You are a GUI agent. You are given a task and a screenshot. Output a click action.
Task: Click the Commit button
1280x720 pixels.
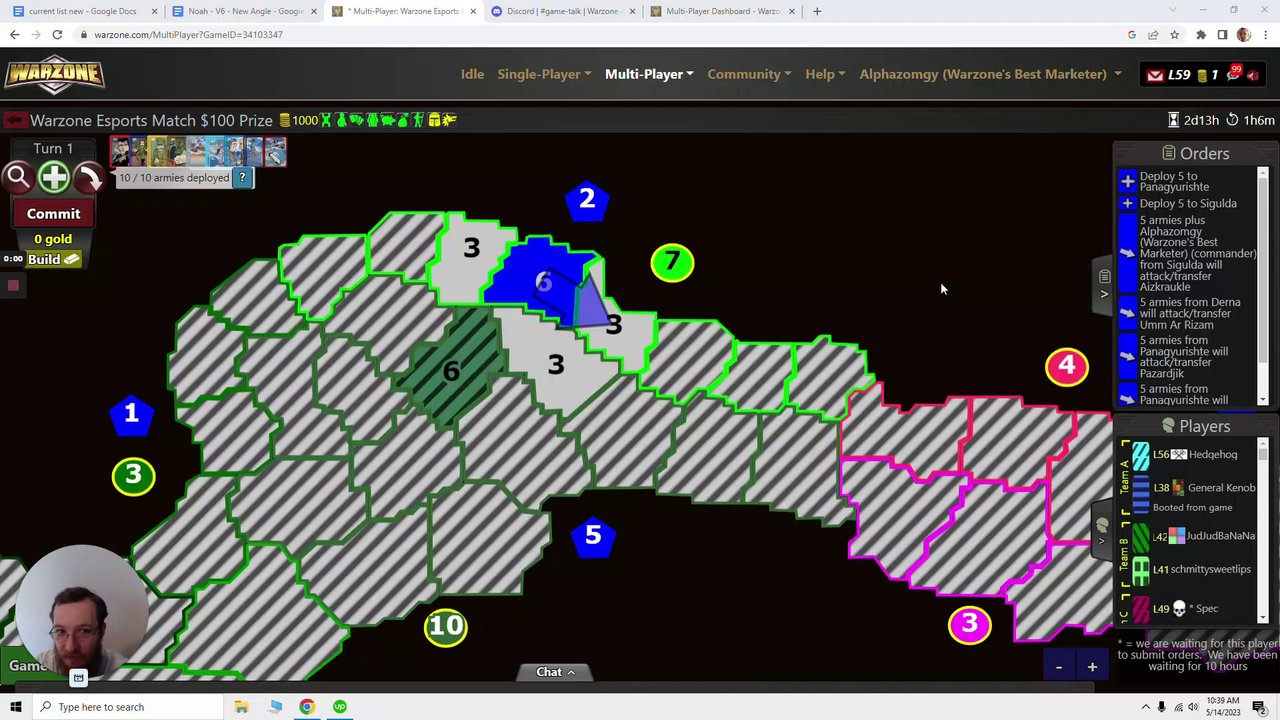pyautogui.click(x=54, y=213)
